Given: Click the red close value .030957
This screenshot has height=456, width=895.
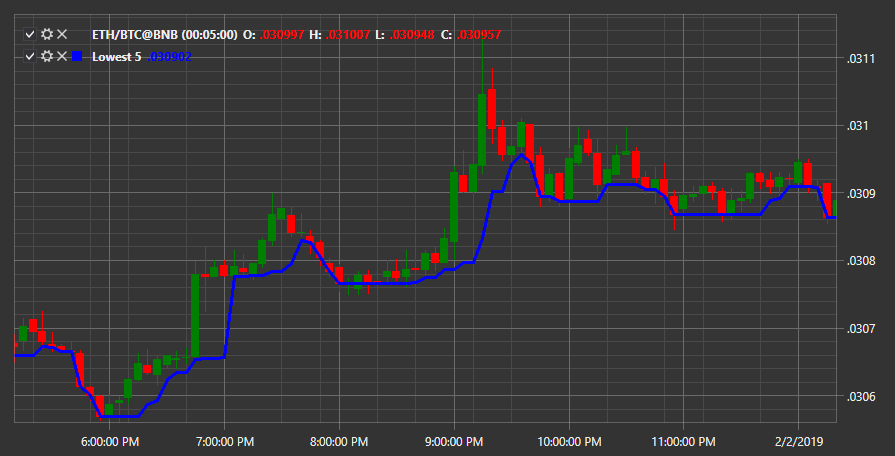Looking at the screenshot, I should pos(479,35).
